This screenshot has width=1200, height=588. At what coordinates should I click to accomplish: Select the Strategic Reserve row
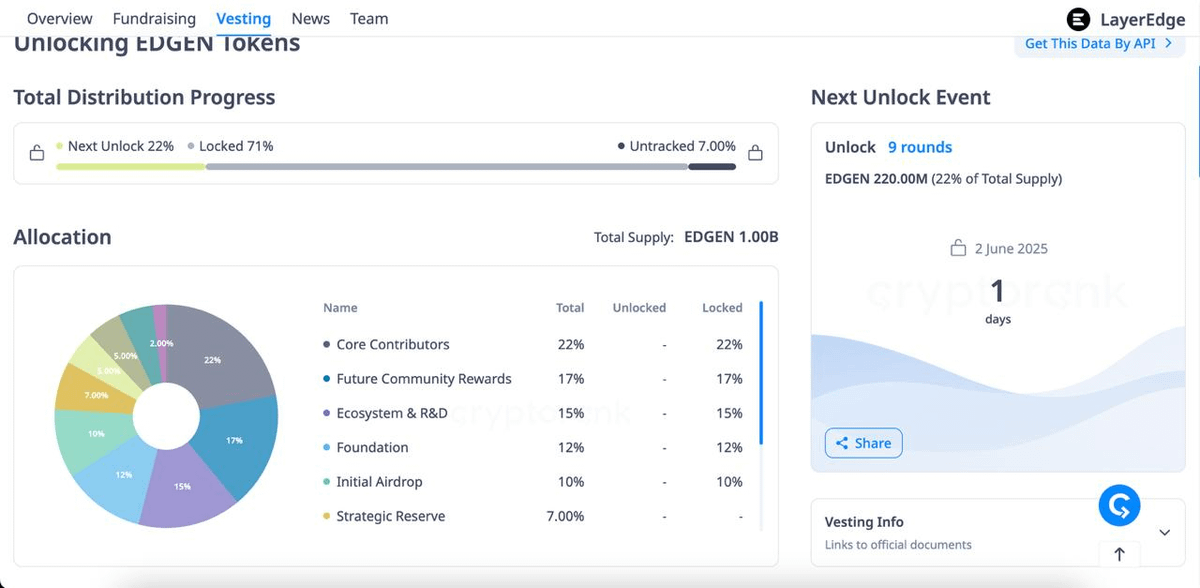point(533,516)
